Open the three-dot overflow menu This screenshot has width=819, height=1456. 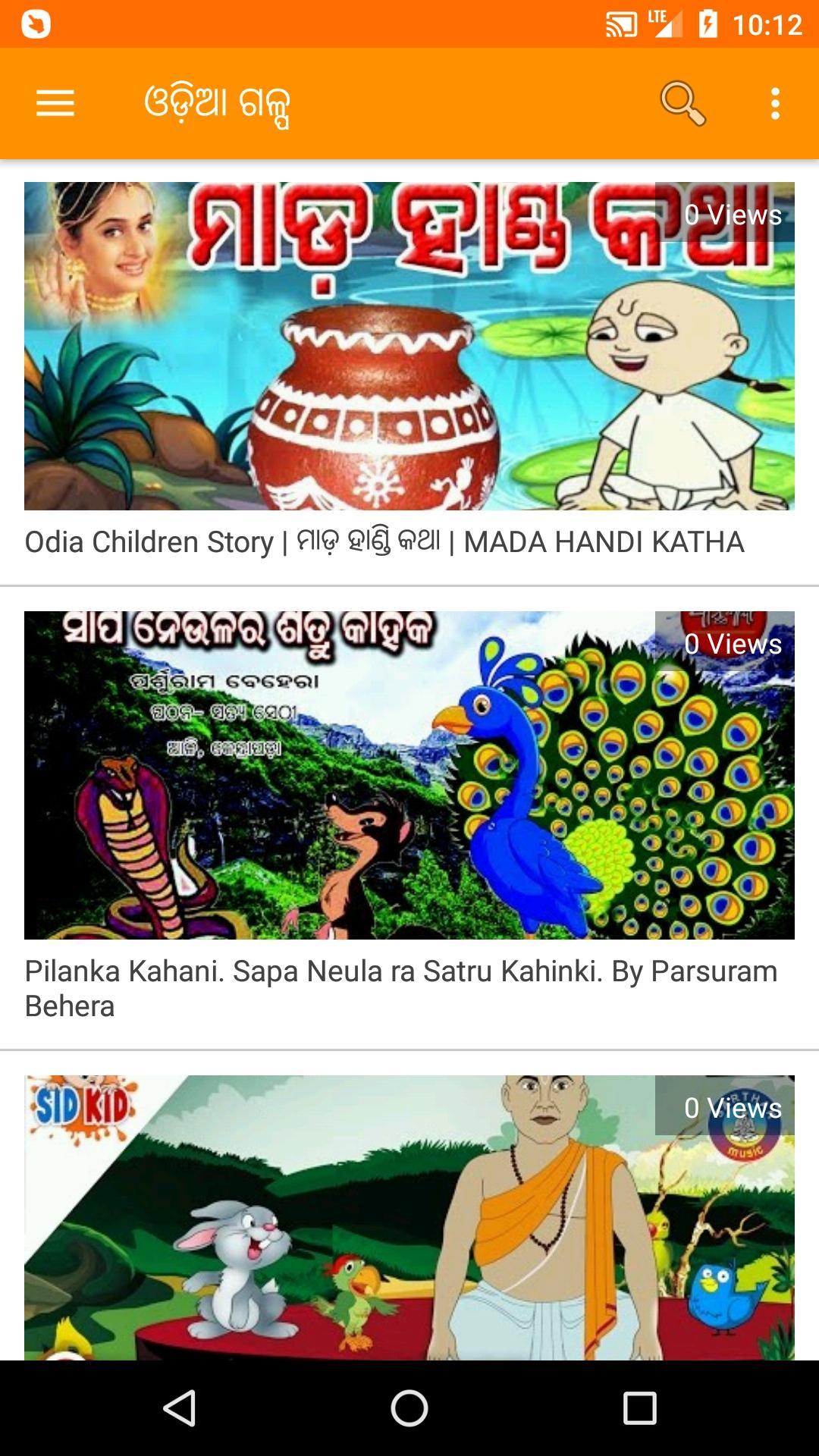pyautogui.click(x=775, y=103)
